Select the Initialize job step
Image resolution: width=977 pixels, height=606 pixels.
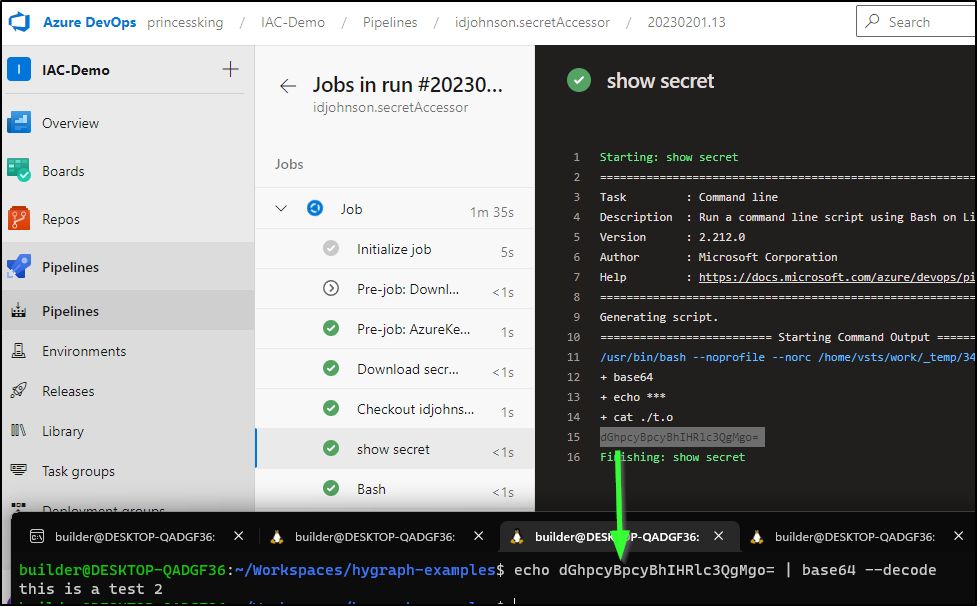coord(395,249)
